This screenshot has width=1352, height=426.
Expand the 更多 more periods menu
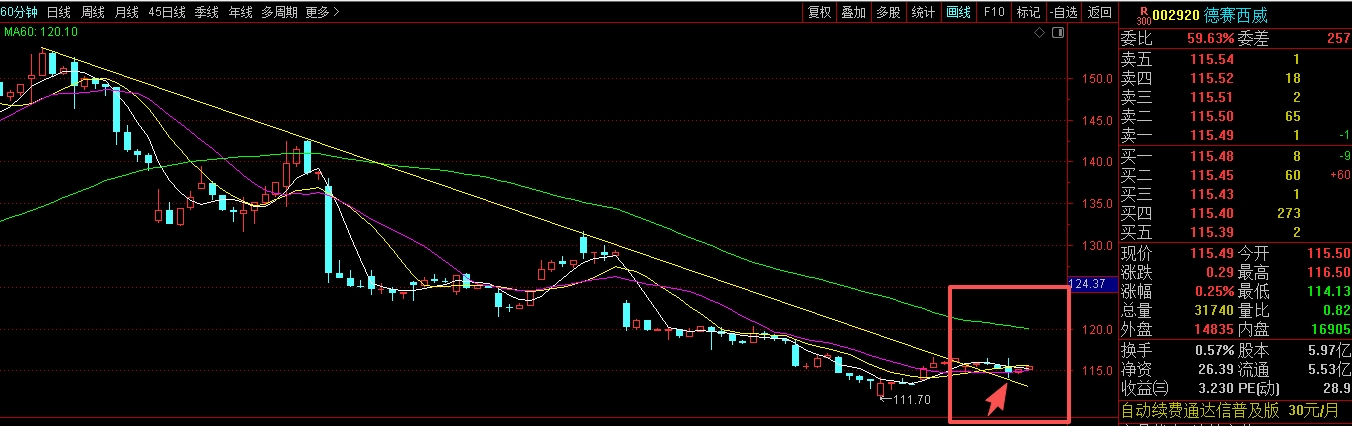point(321,12)
